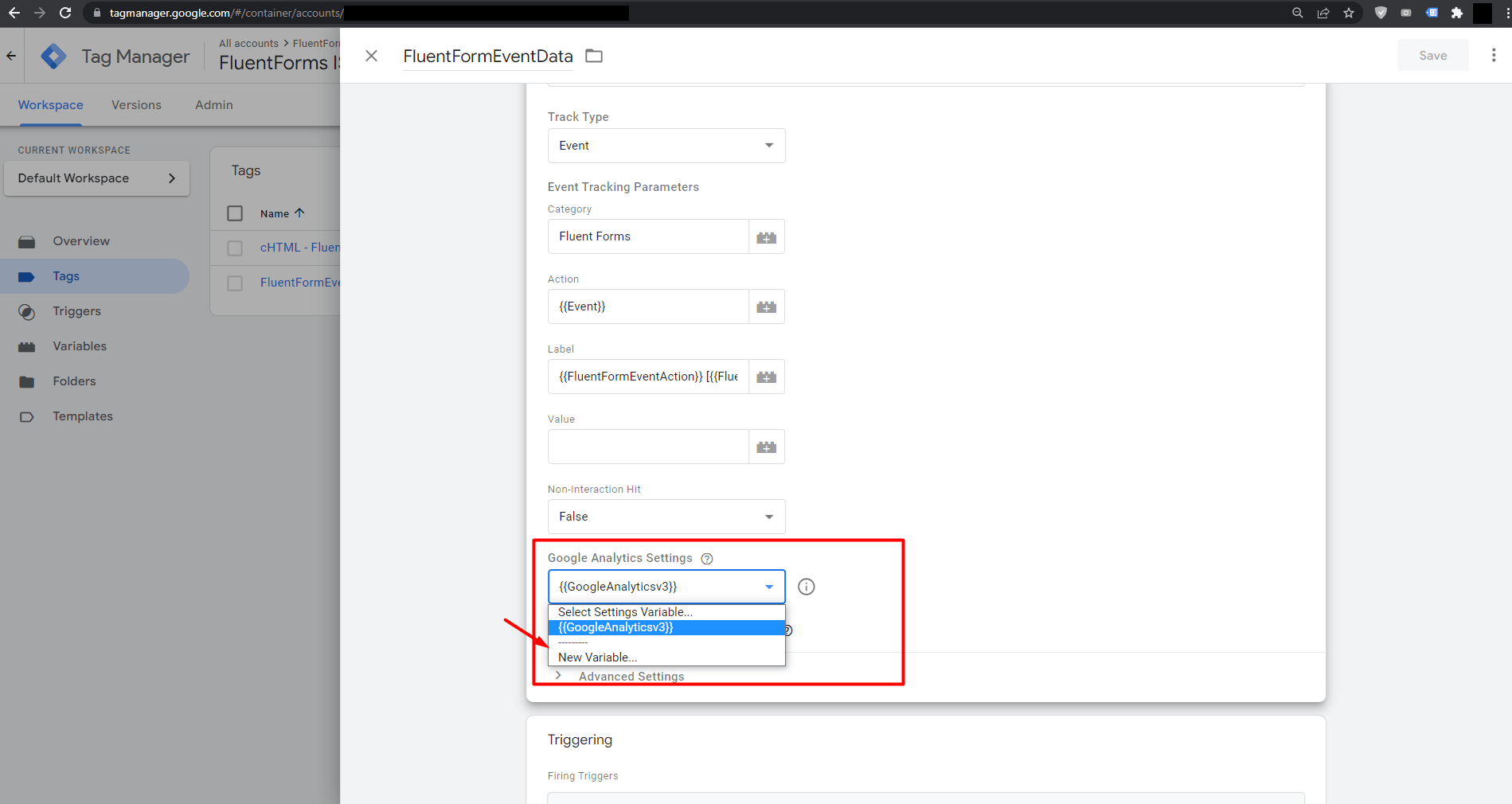This screenshot has height=804, width=1512.
Task: Check the FluentFormEventData row checkbox
Action: point(235,283)
